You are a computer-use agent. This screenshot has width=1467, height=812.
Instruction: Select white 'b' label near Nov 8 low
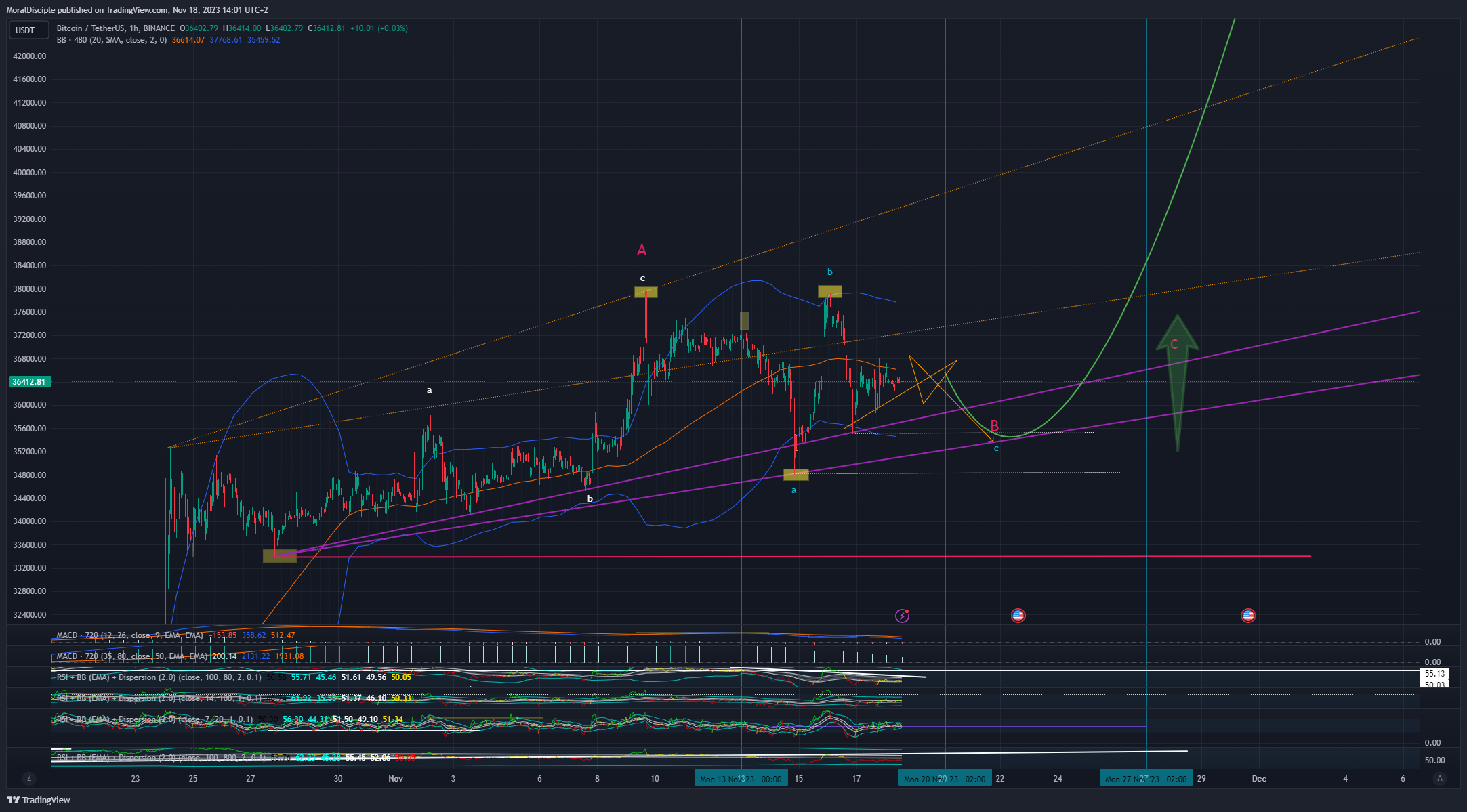590,499
